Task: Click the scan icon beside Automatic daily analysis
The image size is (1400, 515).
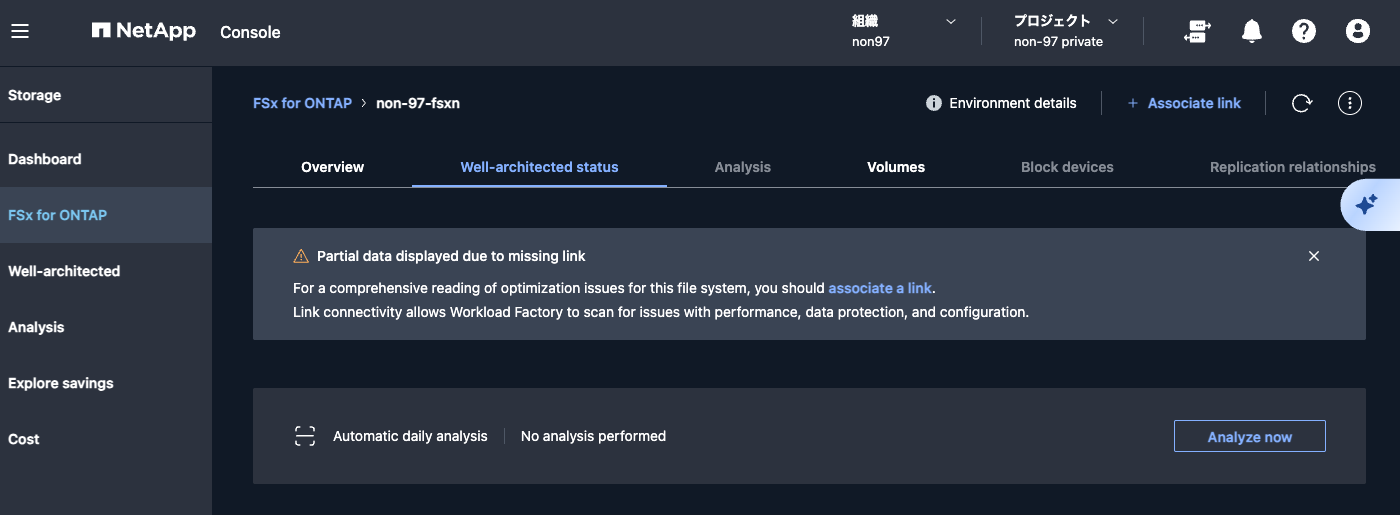Action: (x=305, y=436)
